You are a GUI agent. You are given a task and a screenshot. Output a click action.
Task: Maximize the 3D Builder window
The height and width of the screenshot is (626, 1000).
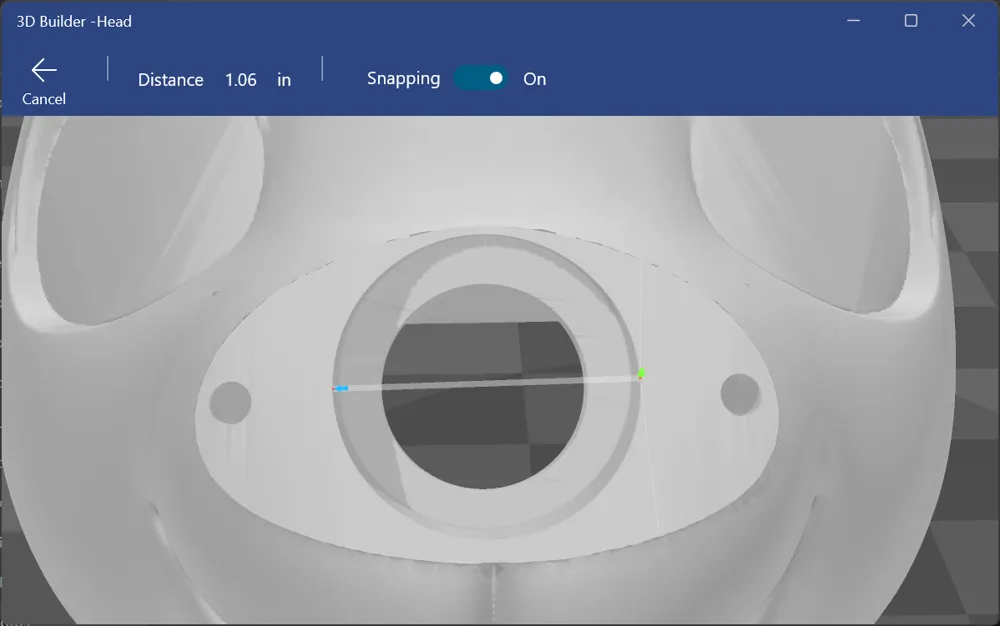[911, 20]
